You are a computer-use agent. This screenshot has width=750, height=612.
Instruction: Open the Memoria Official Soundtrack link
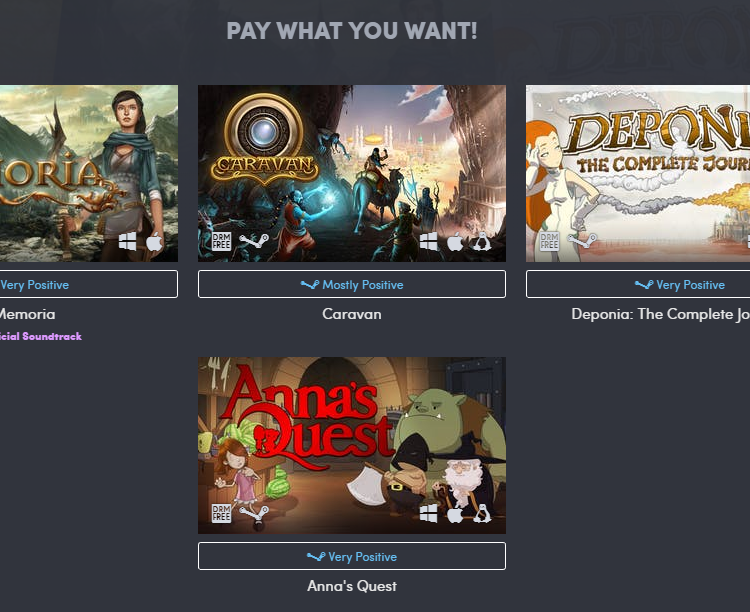(x=41, y=336)
